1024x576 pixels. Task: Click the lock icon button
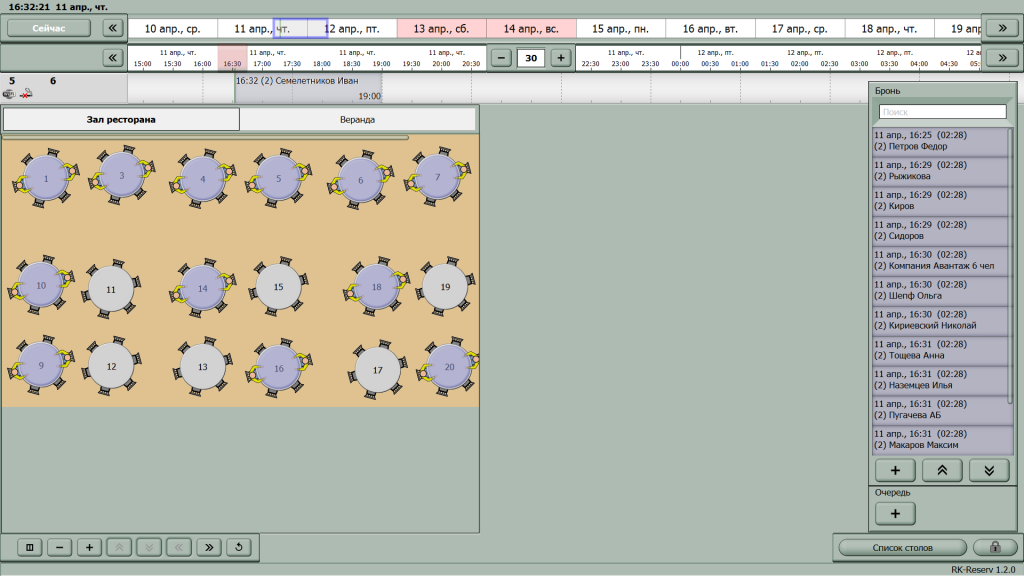995,547
